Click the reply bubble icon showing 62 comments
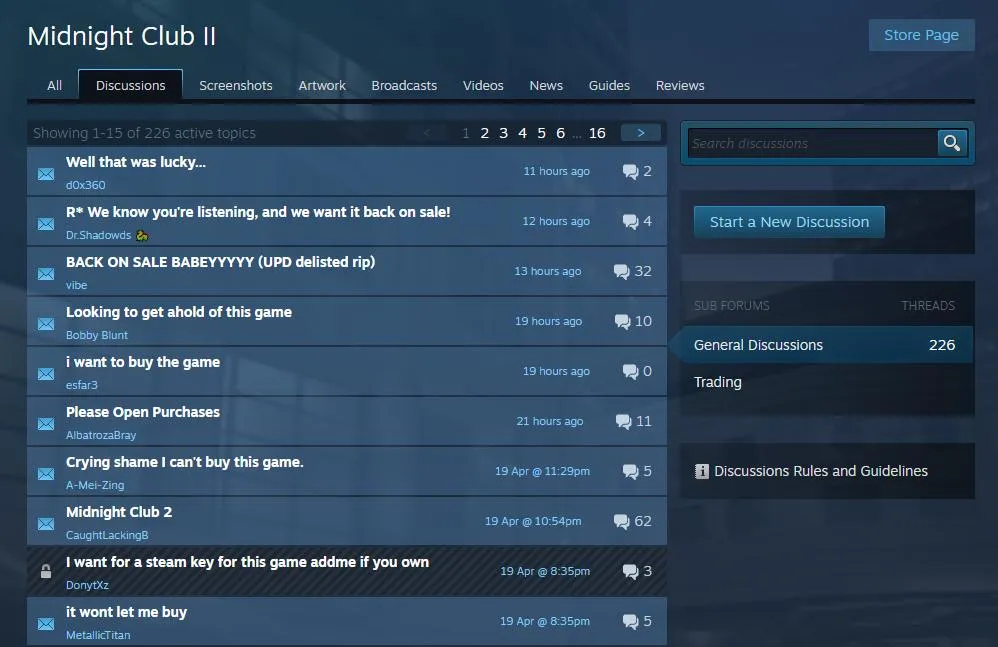The image size is (998, 647). [x=622, y=521]
